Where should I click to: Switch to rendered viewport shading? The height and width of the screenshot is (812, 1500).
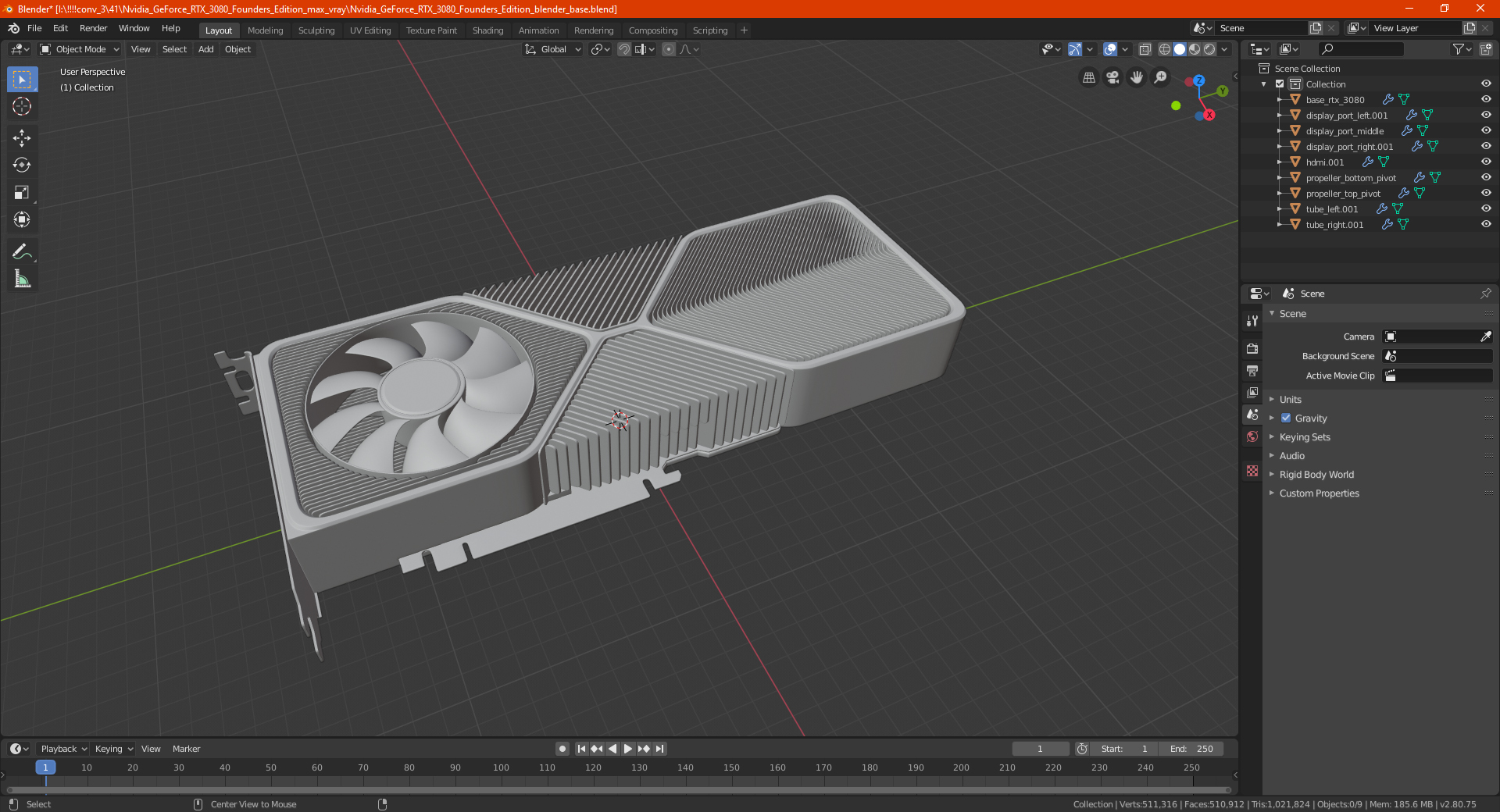click(1209, 49)
